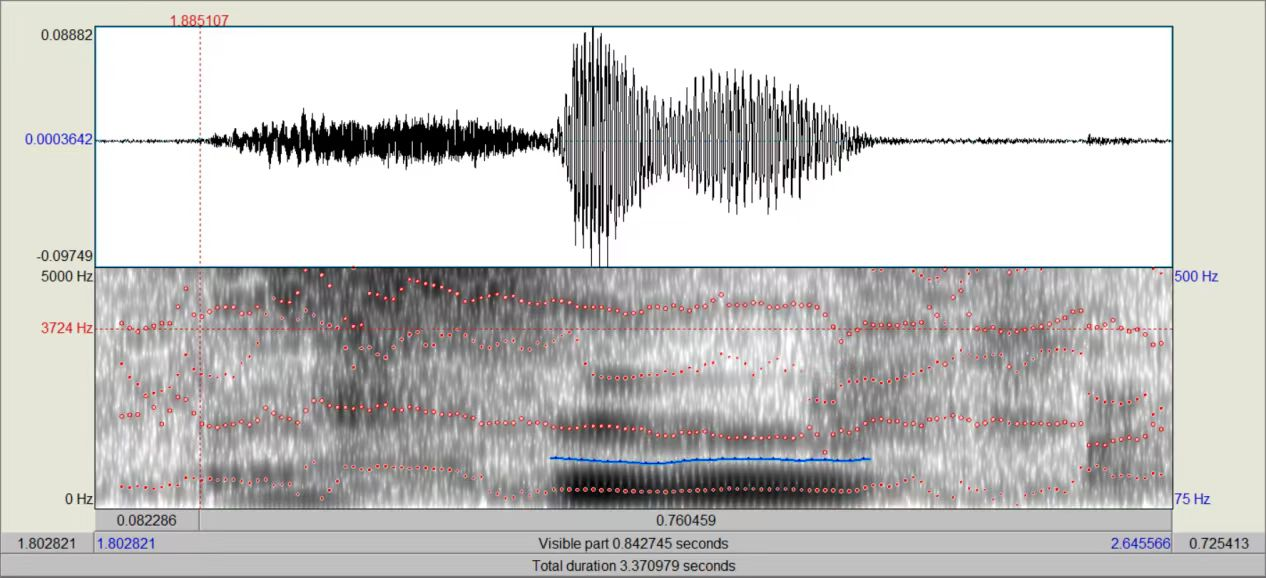1266x578 pixels.
Task: Click the gray 0.725413 cell at far right
Action: (x=1218, y=543)
